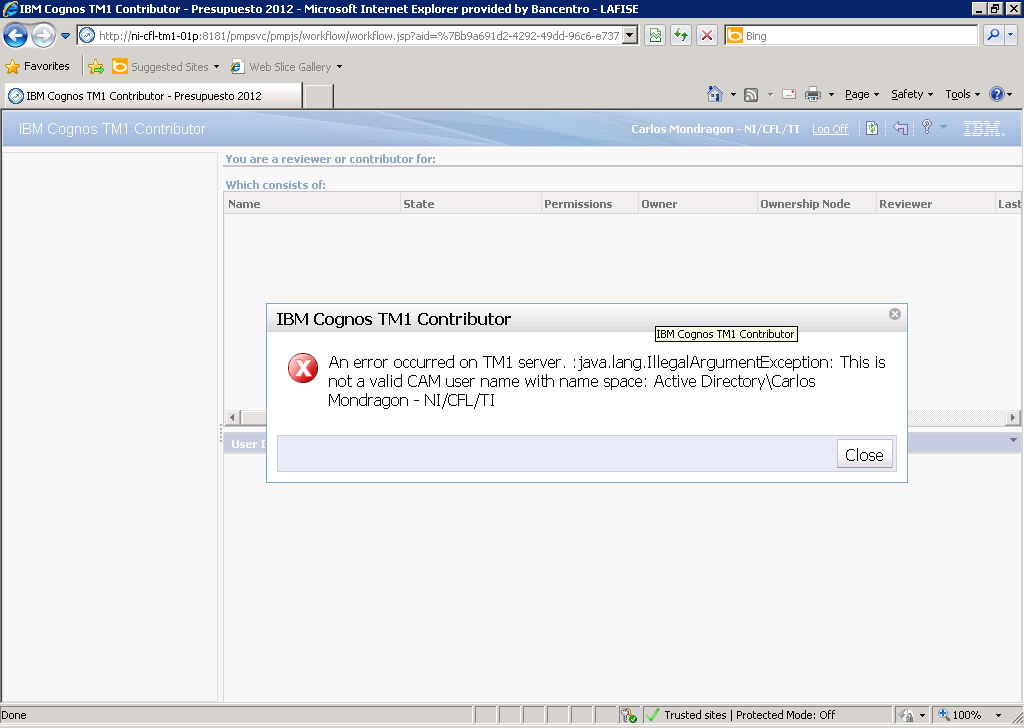The height and width of the screenshot is (728, 1024).
Task: Open the search provider options dropdown
Action: coord(1011,35)
